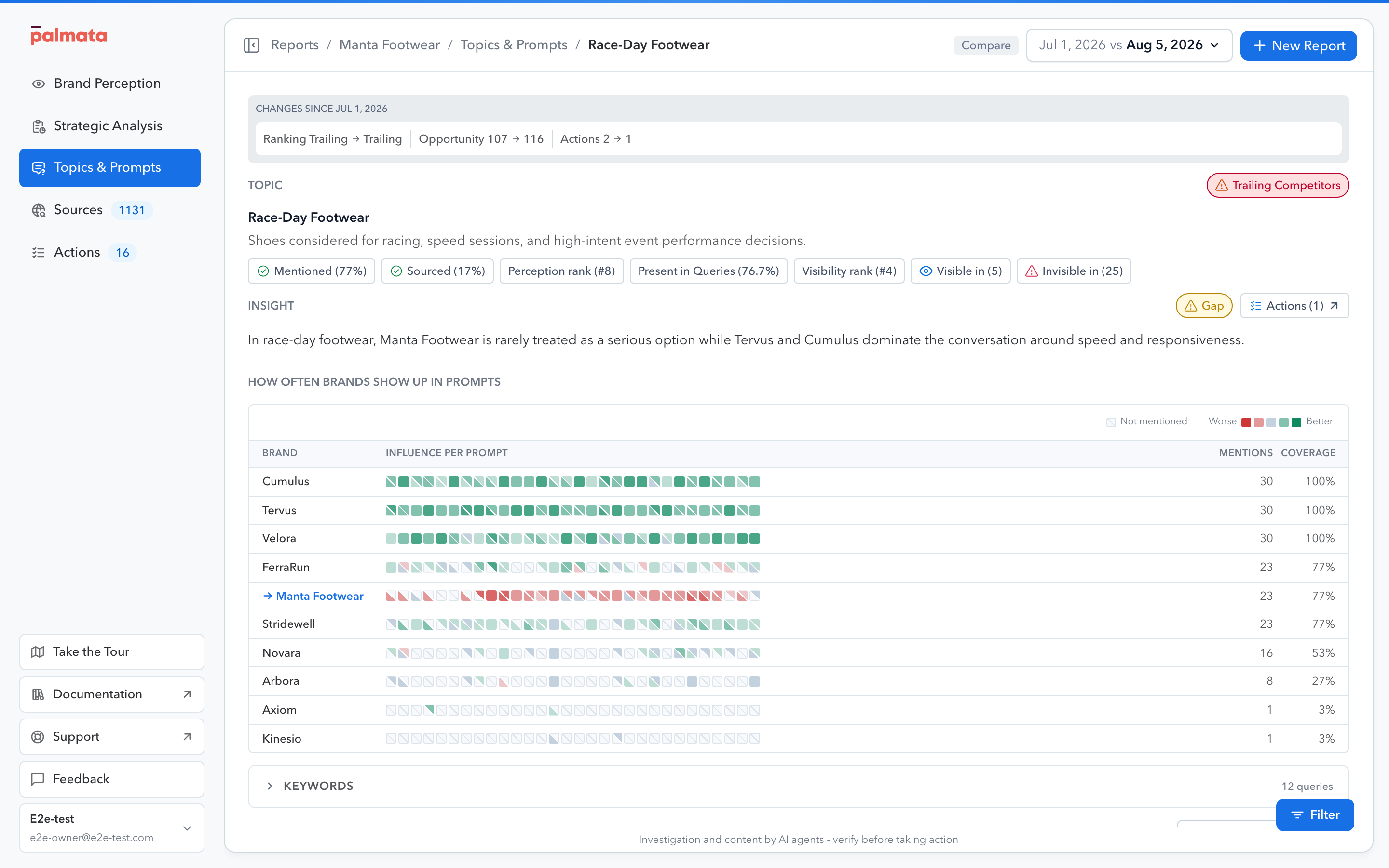
Task: Click the palmata logo
Action: (68, 36)
